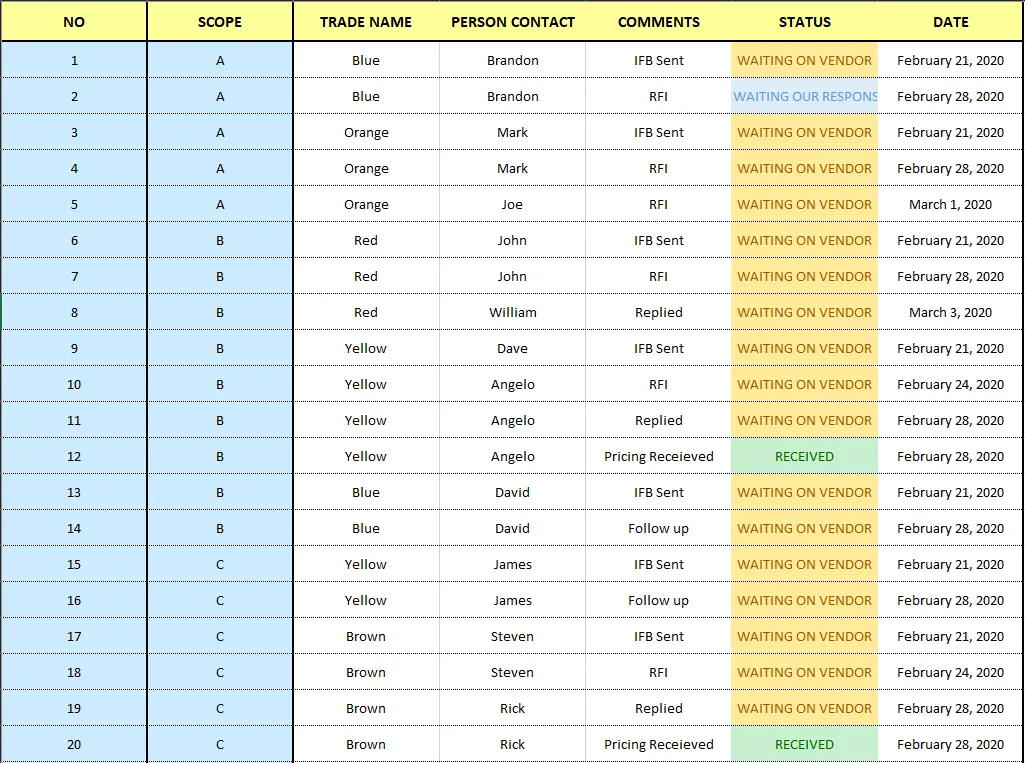1025x763 pixels.
Task: Click the RECEIVED status in row 12
Action: pos(805,457)
